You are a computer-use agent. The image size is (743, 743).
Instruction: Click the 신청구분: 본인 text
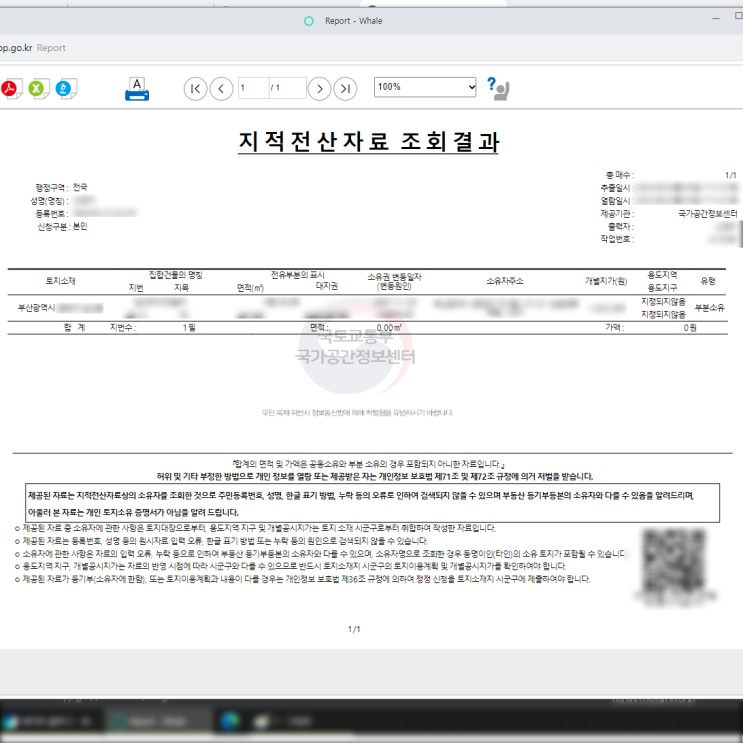tap(62, 227)
